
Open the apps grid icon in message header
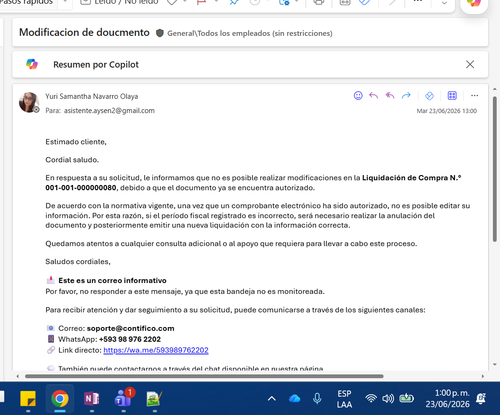452,96
